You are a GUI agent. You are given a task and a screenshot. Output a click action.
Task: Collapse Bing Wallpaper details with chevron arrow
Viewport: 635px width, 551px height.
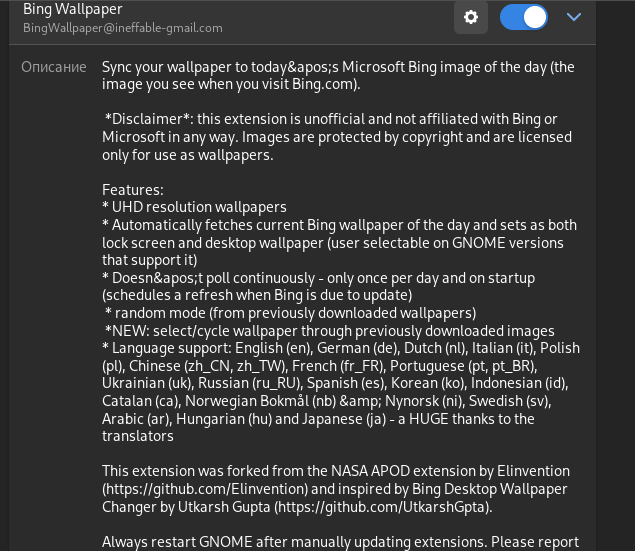574,17
